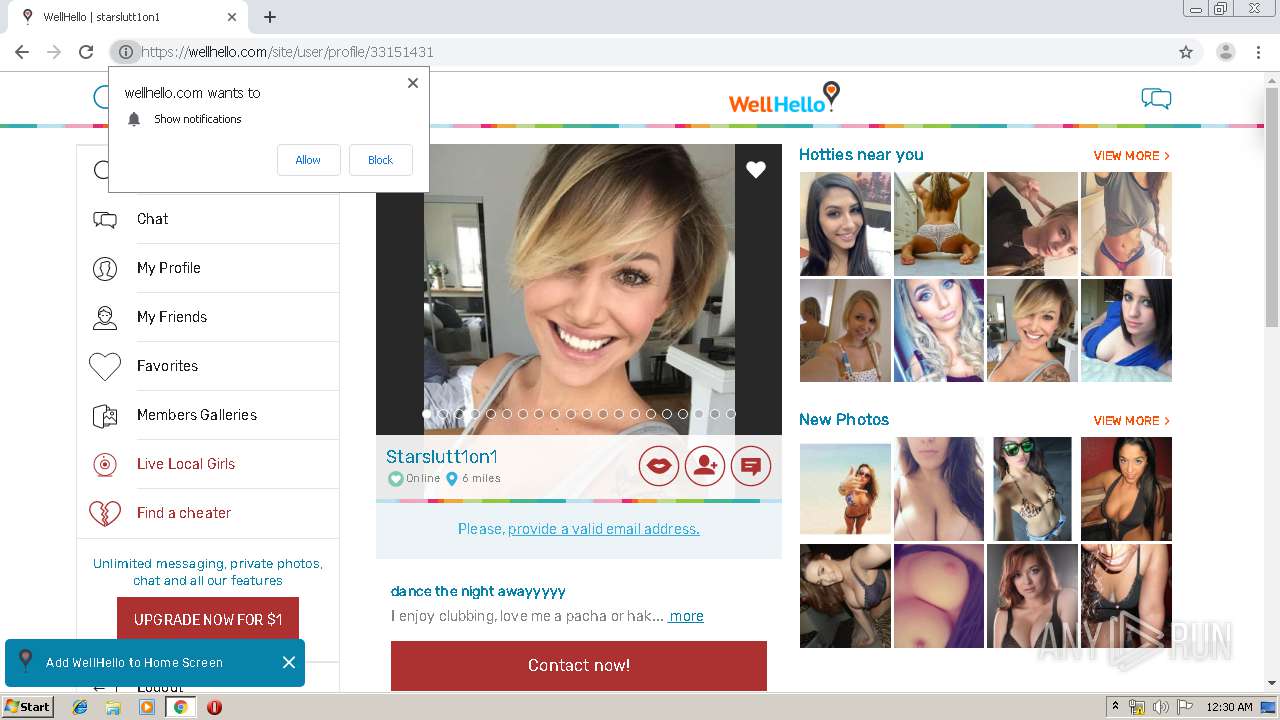Open Live Local Girls
The image size is (1280, 720).
[185, 464]
